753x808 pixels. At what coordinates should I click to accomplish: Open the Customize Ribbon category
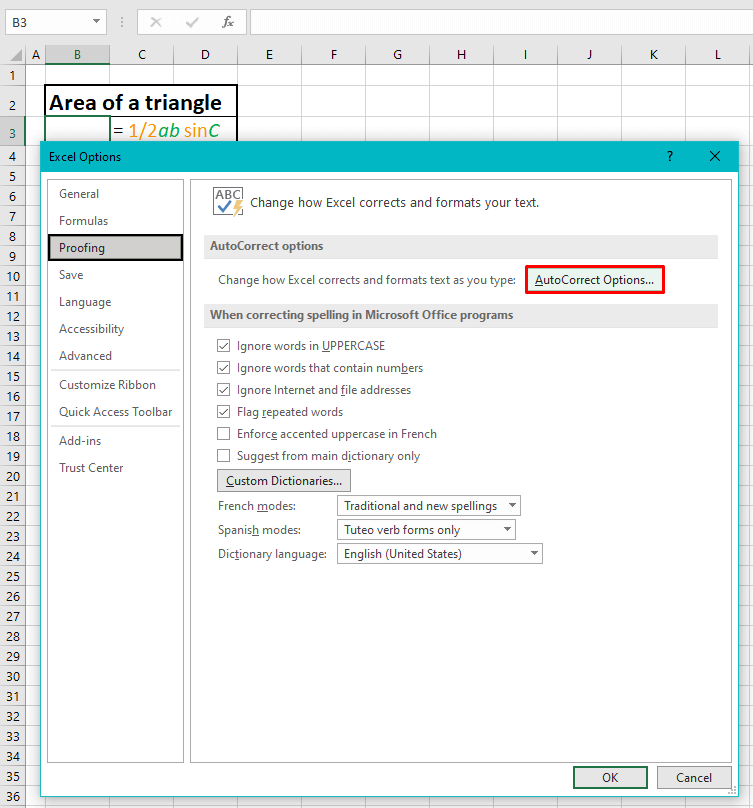click(x=115, y=385)
